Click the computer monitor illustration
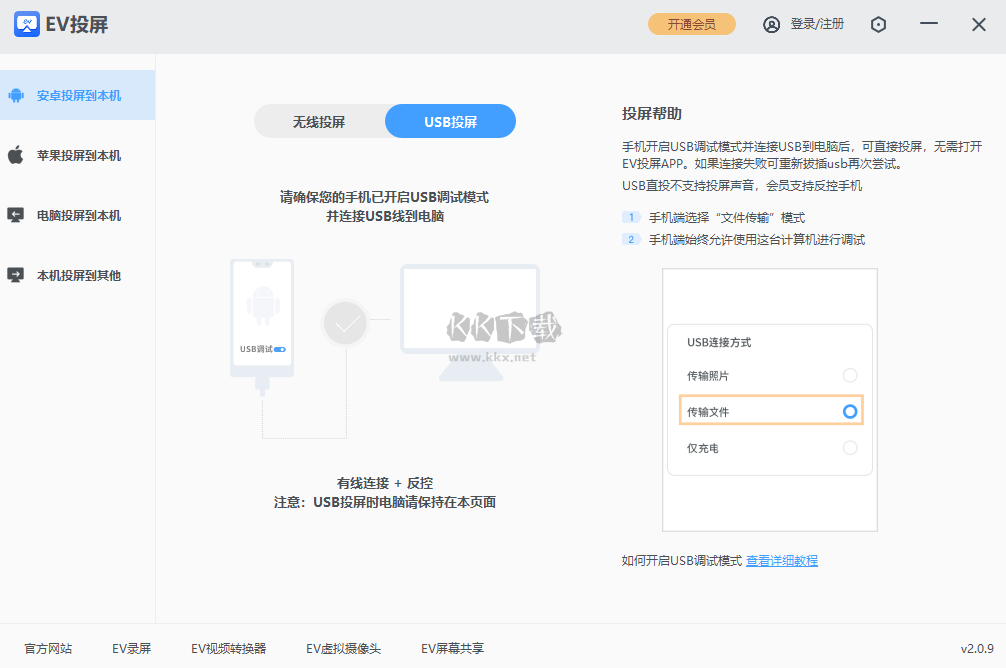The height and width of the screenshot is (668, 1006). pos(470,323)
